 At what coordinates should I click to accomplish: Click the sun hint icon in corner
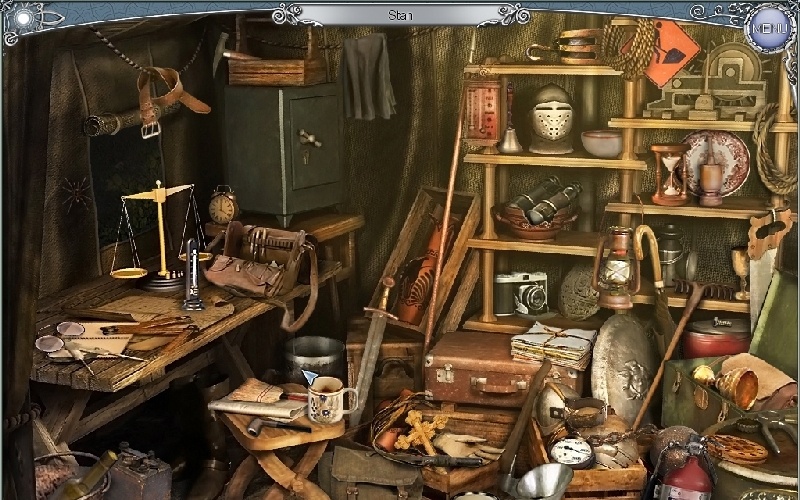(x=24, y=19)
